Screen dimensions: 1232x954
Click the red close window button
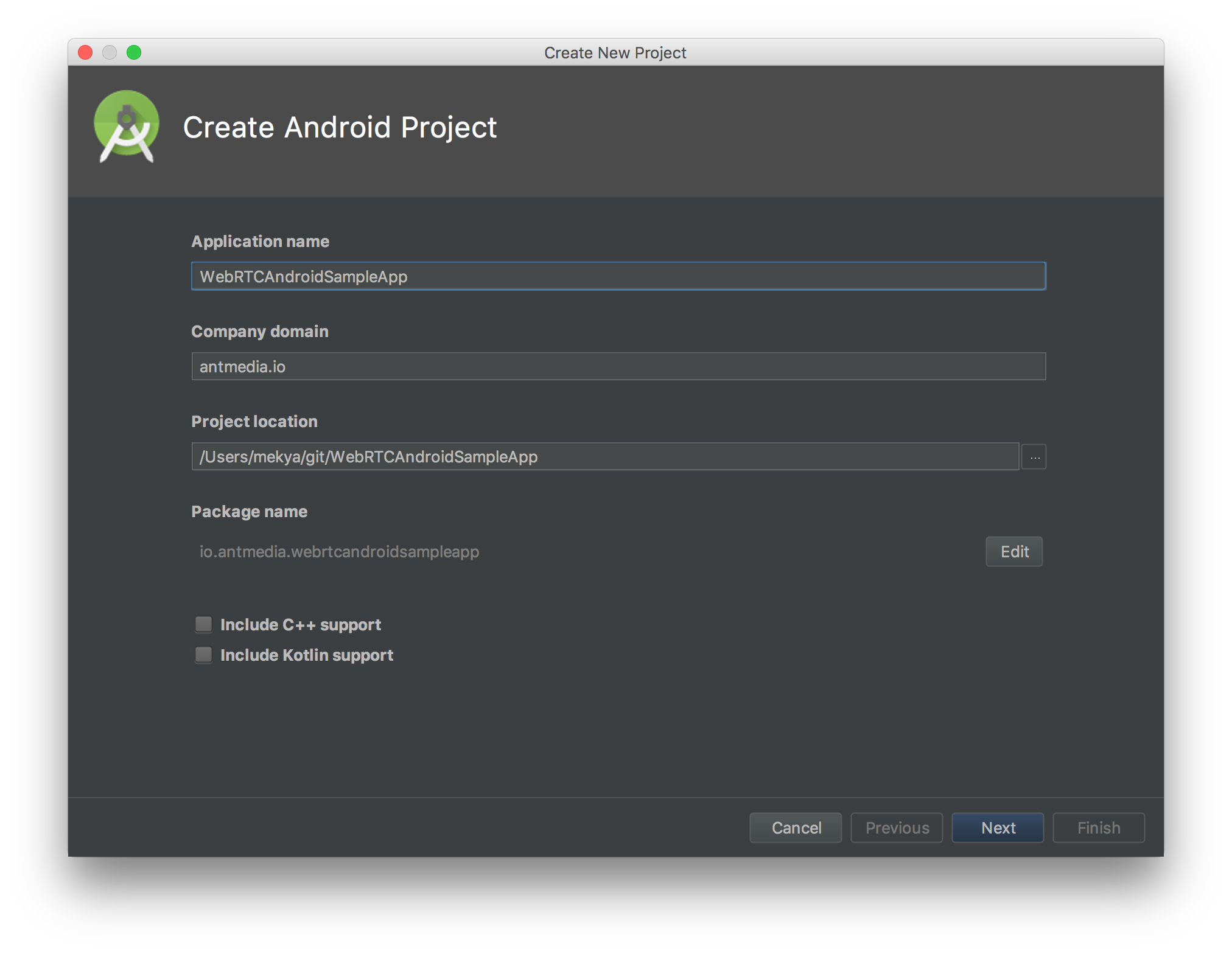tap(85, 53)
